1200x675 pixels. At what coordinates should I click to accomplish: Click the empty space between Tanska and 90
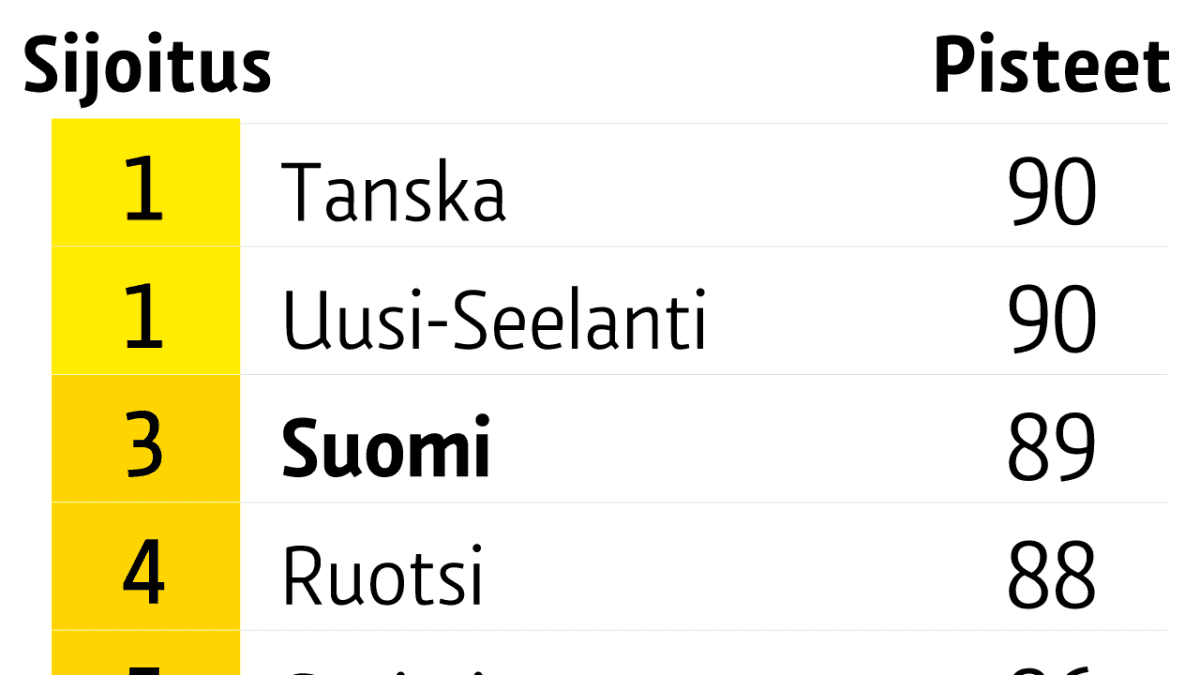pos(757,193)
